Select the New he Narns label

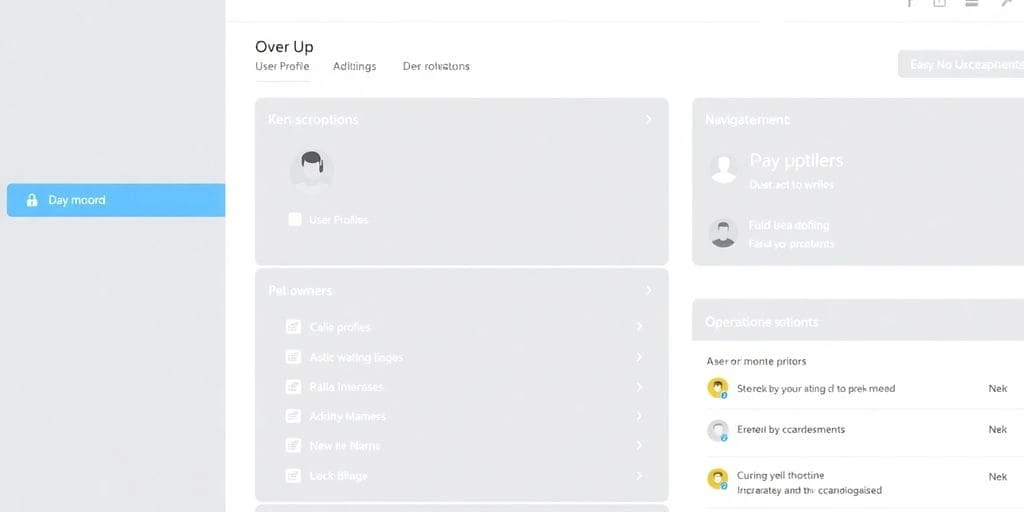[x=344, y=445]
